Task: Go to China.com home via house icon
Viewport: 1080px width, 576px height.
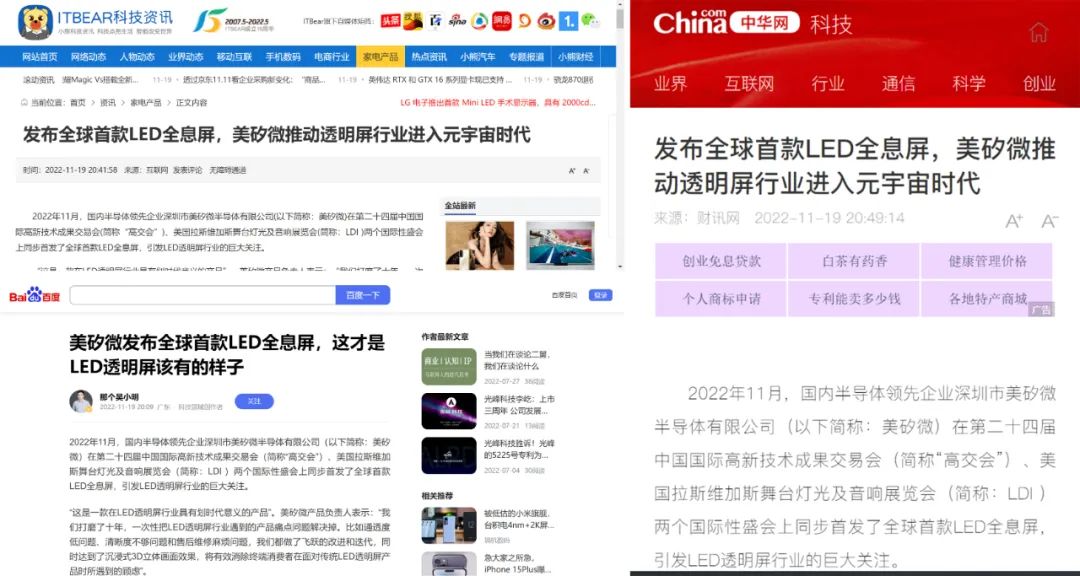Action: tap(1038, 32)
